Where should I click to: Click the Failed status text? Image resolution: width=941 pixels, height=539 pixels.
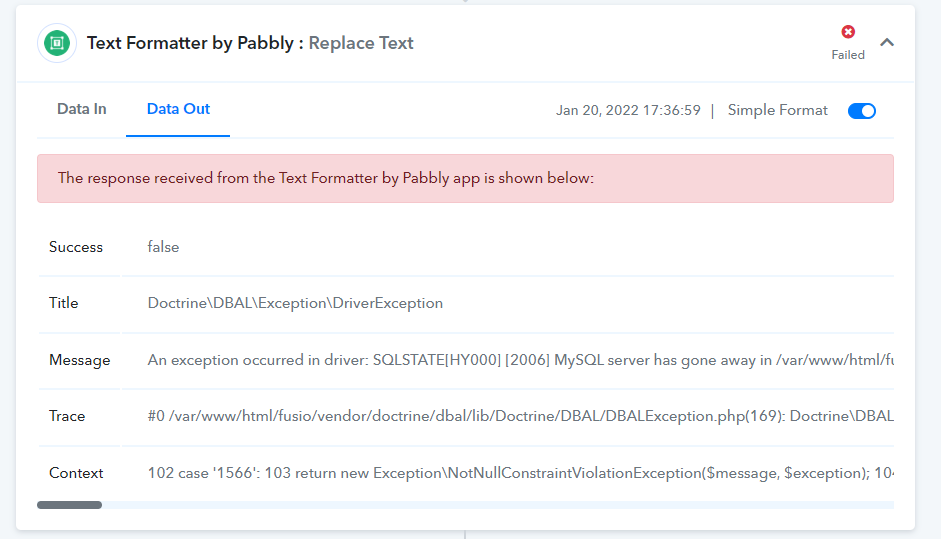pyautogui.click(x=848, y=55)
